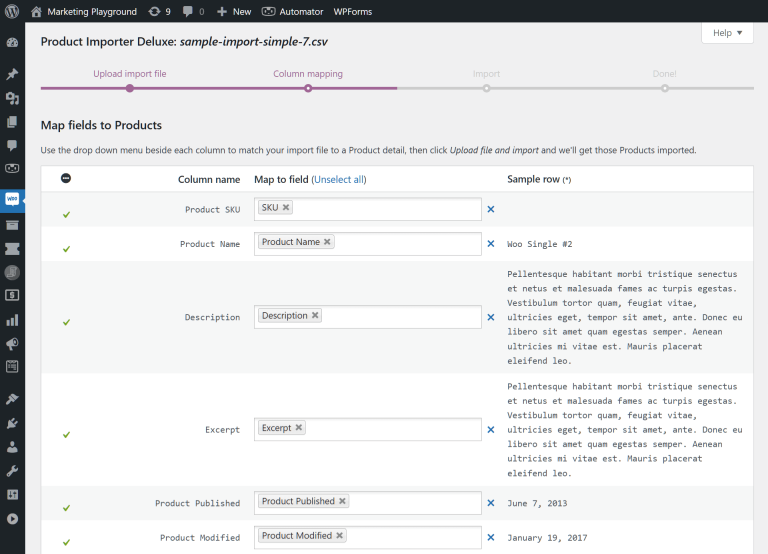Open Users in the sidebar

12,447
